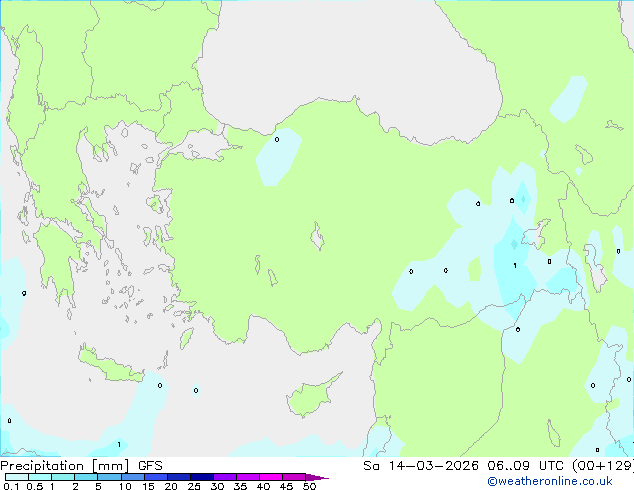Click the island of Crete on the map

110,365
